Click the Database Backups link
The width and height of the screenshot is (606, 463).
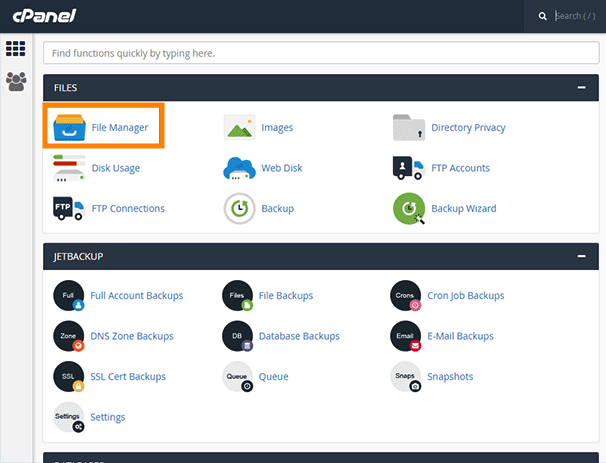click(x=299, y=336)
